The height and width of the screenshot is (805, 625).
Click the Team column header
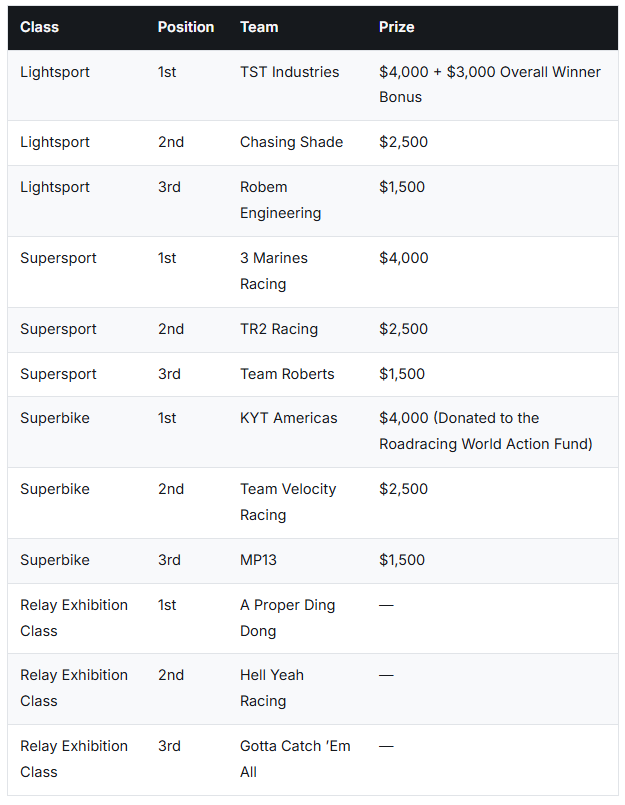point(259,27)
